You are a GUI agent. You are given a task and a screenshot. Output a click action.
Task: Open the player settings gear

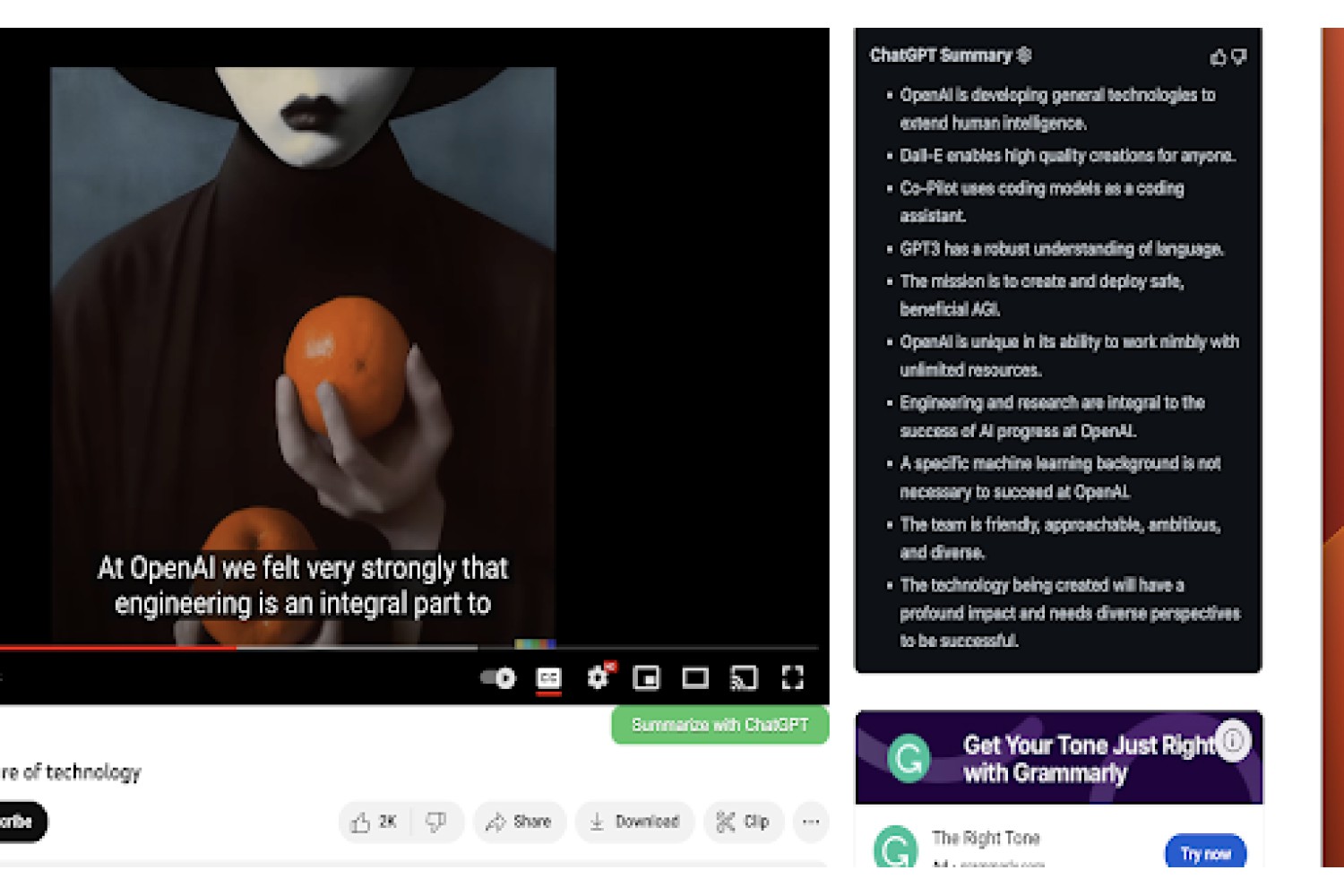point(599,677)
